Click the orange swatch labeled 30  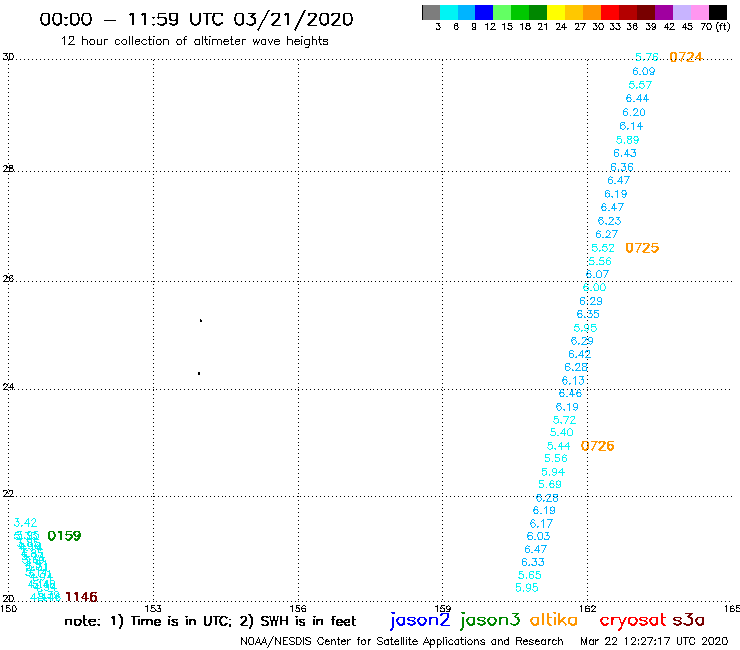pos(591,12)
